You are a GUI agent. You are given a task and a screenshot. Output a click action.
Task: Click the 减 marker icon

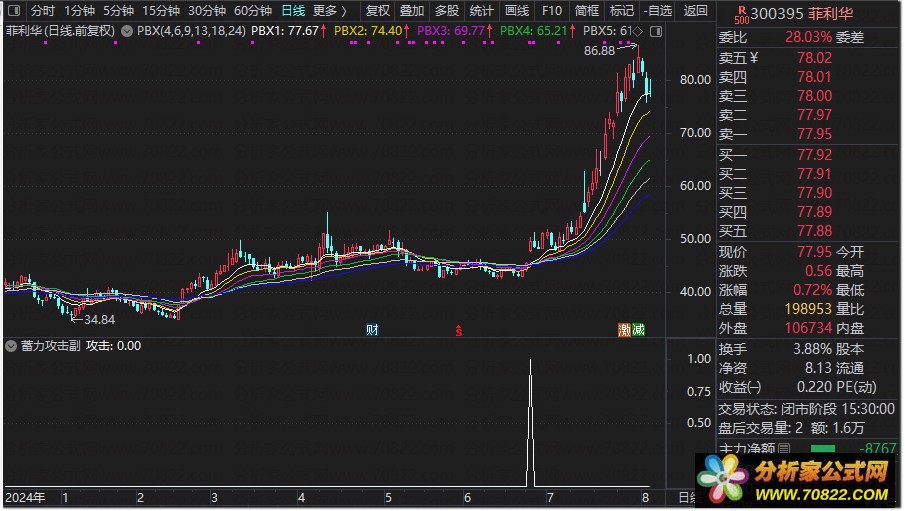tap(638, 330)
